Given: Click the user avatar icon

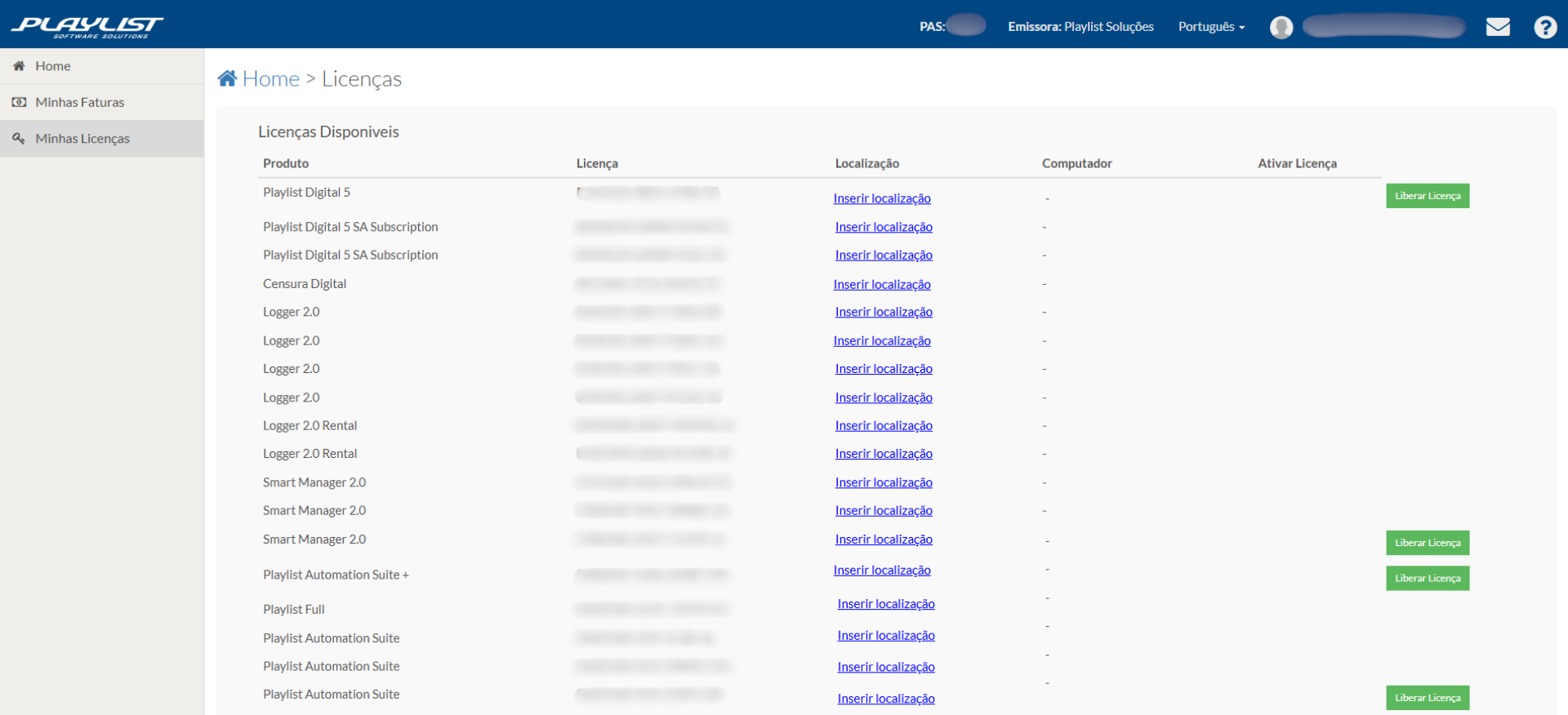Looking at the screenshot, I should tap(1281, 27).
